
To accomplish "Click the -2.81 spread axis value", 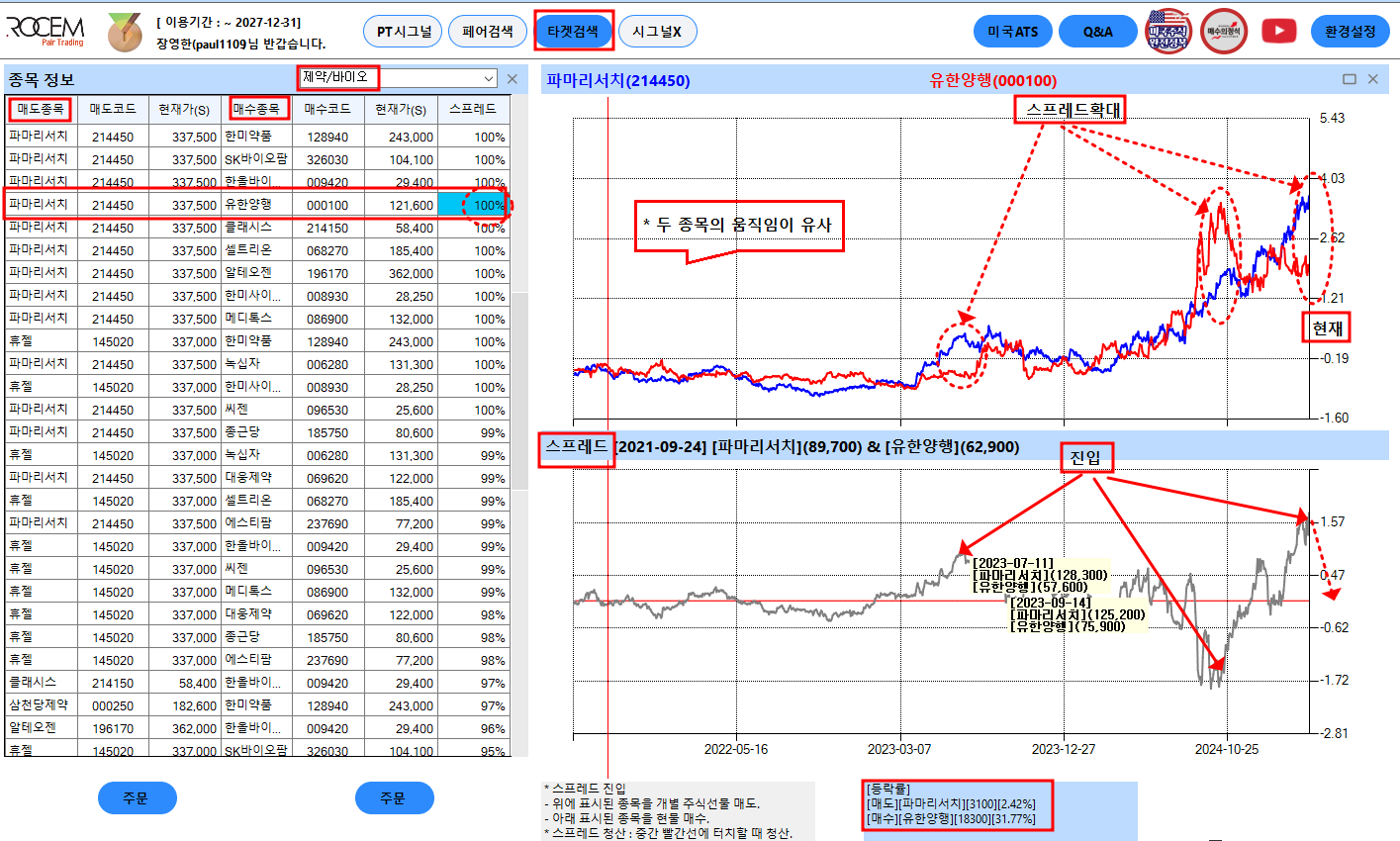I will click(x=1335, y=733).
